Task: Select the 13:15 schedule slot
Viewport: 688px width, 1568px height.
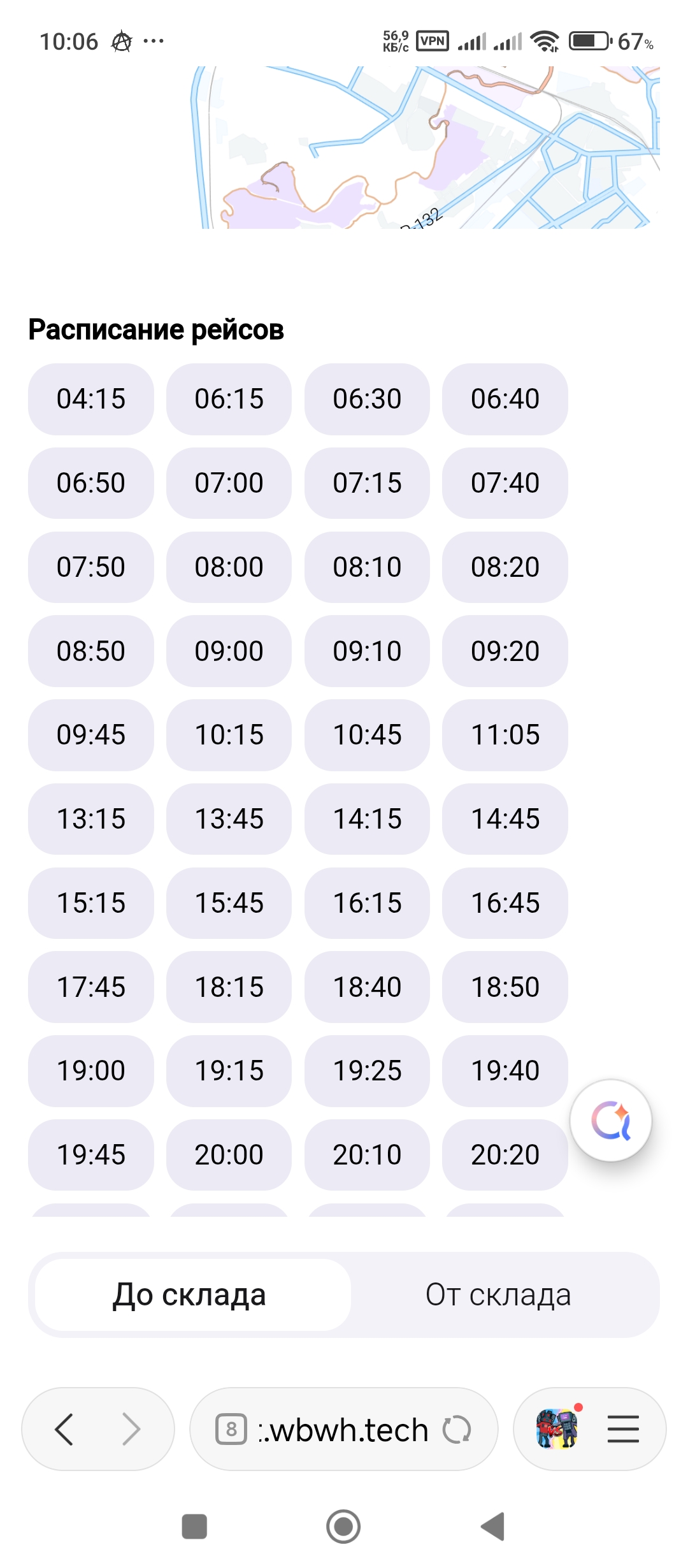Action: [x=91, y=819]
